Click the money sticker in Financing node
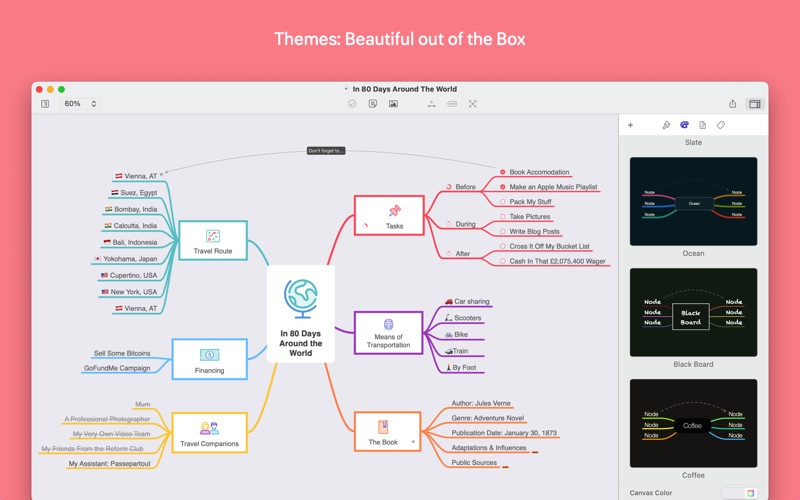 pos(209,355)
